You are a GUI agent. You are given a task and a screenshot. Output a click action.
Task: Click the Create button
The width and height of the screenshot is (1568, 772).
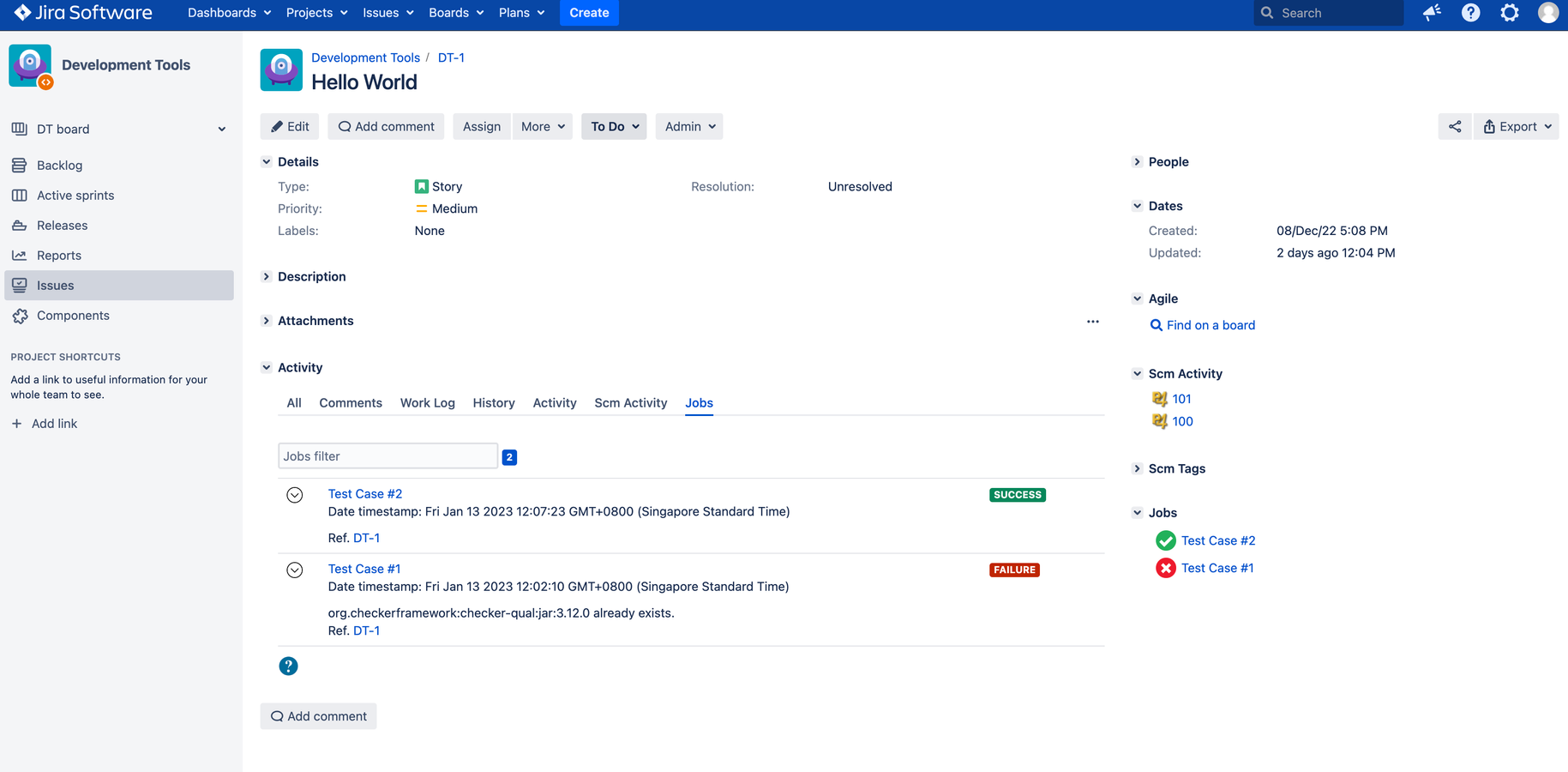pyautogui.click(x=589, y=13)
